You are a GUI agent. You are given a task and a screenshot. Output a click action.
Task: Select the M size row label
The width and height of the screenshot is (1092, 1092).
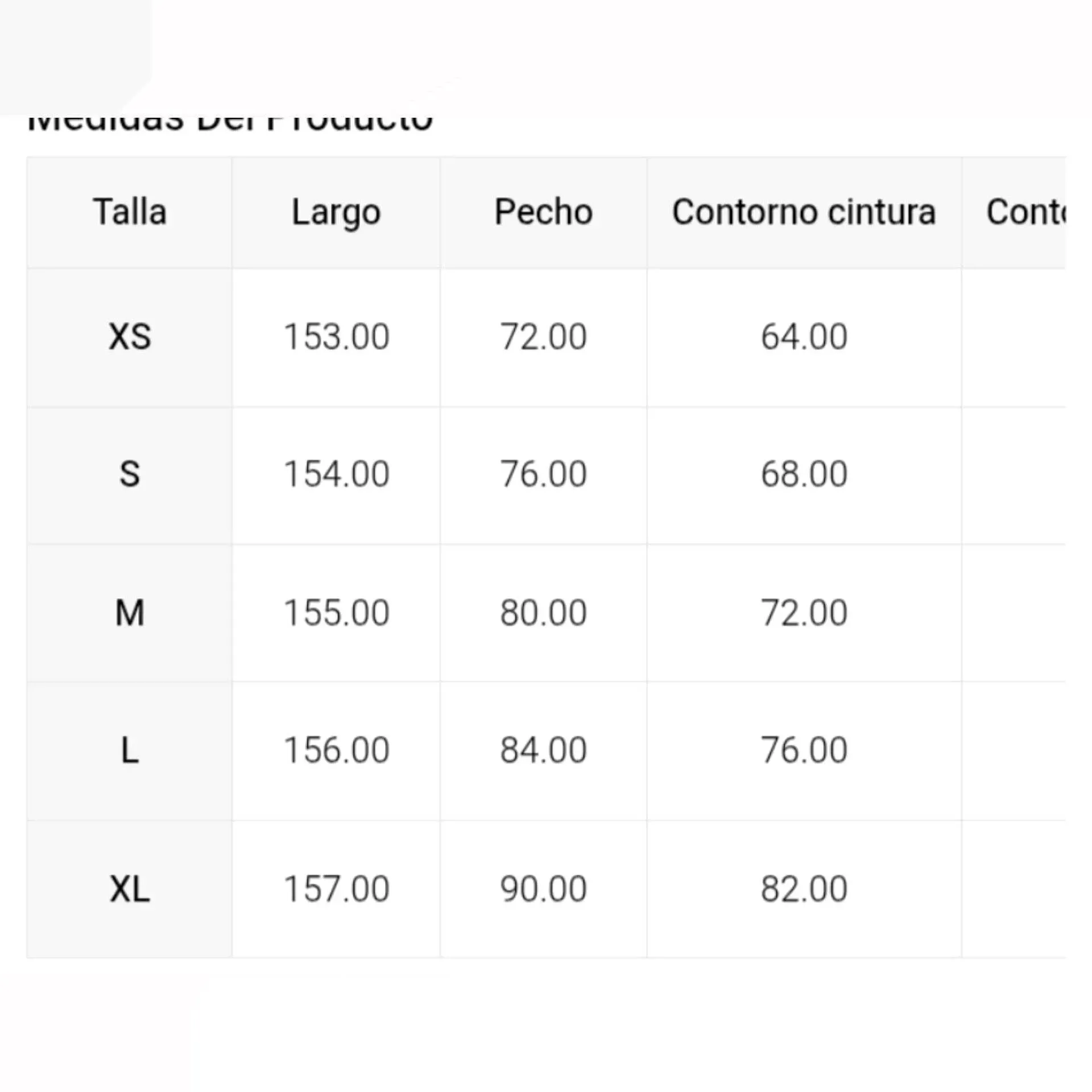click(130, 613)
